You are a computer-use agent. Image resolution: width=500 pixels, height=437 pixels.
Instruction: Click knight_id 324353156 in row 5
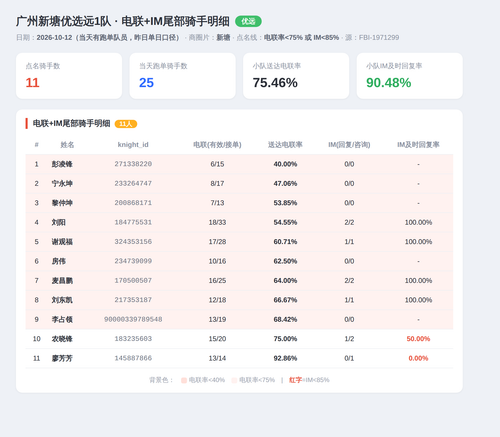133,242
